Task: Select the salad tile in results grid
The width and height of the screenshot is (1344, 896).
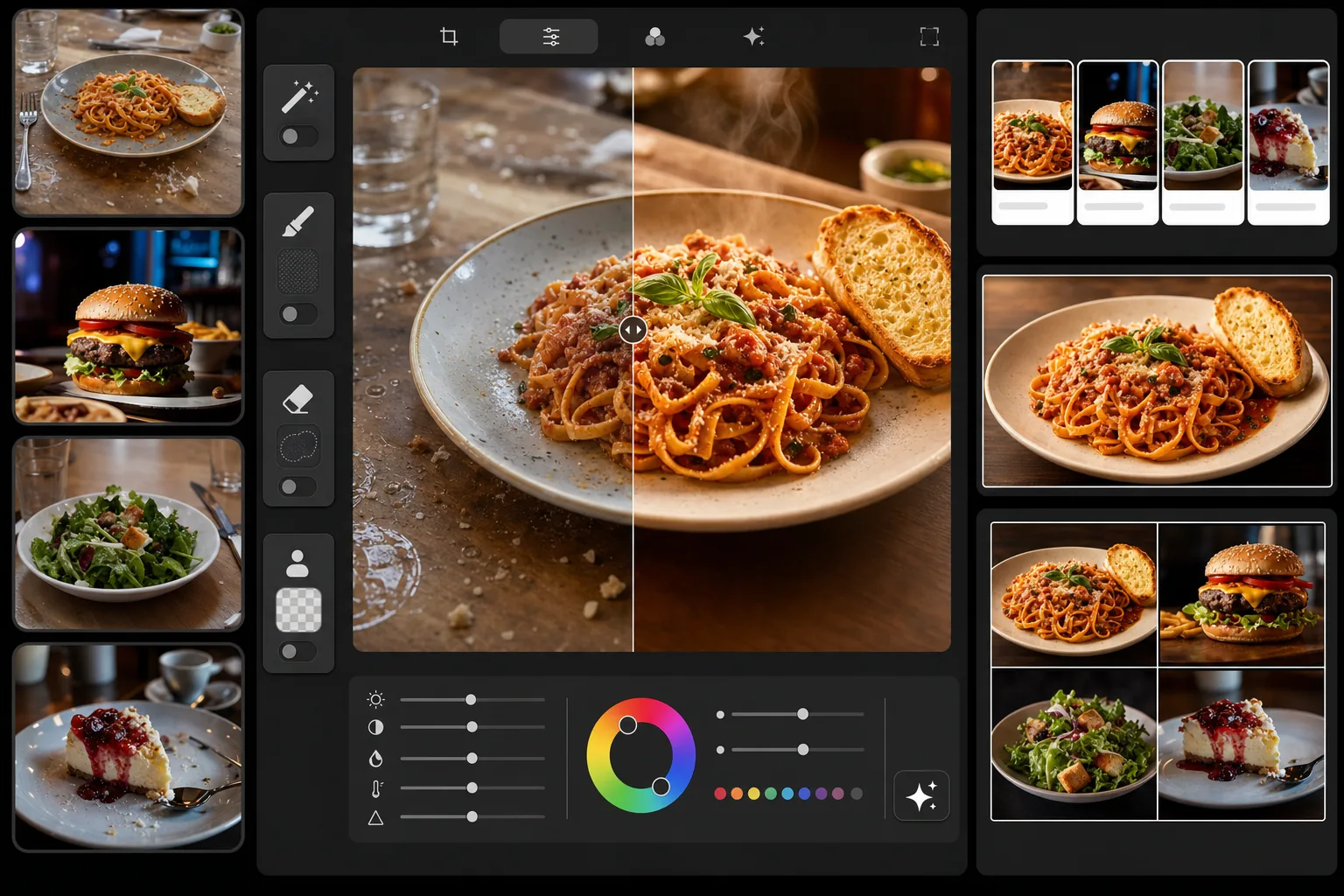Action: 1074,745
